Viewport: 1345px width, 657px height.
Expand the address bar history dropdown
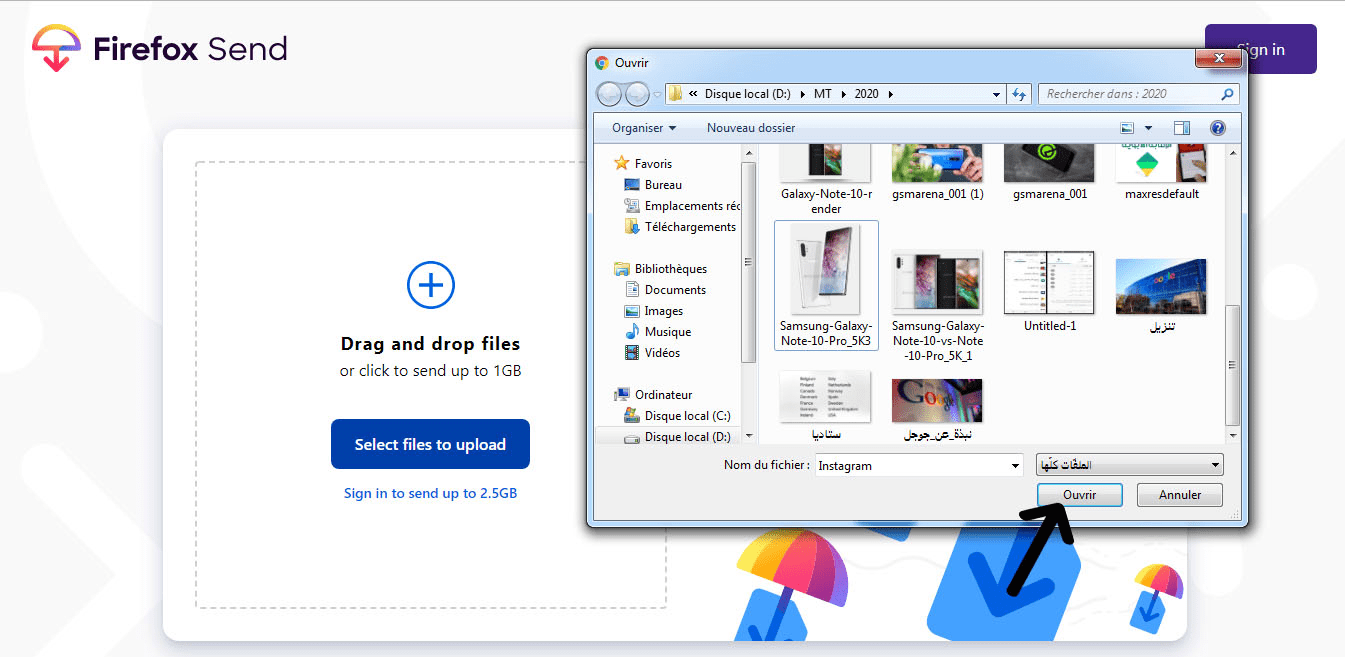[x=997, y=94]
